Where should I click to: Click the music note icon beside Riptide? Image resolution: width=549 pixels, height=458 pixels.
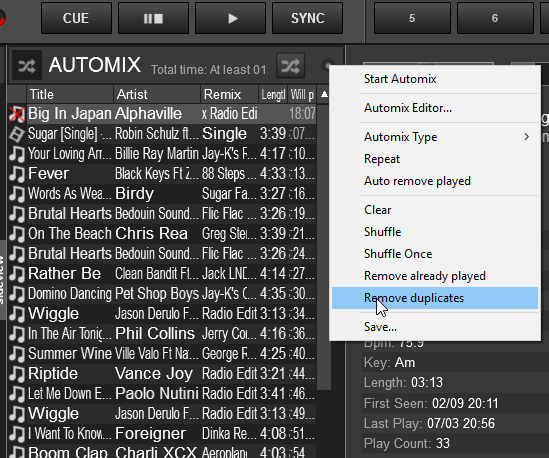click(16, 374)
